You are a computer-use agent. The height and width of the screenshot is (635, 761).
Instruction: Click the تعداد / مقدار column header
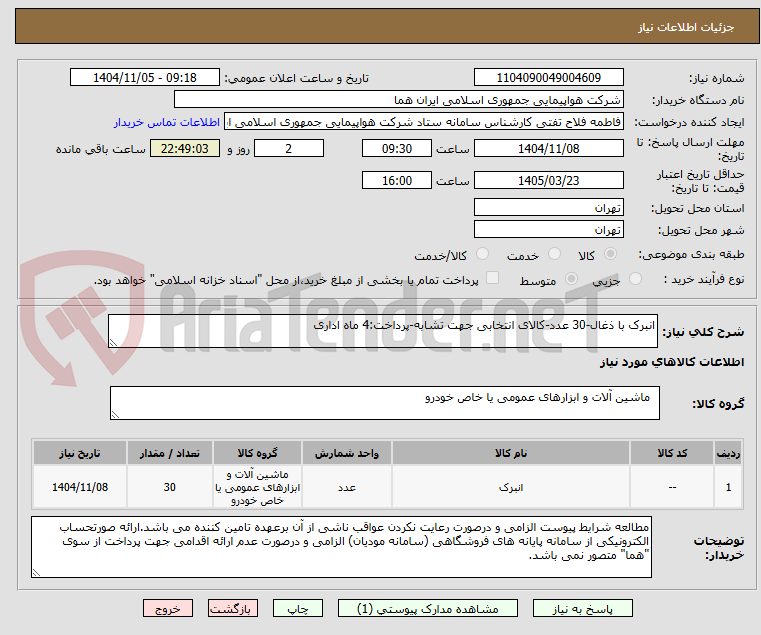[169, 453]
